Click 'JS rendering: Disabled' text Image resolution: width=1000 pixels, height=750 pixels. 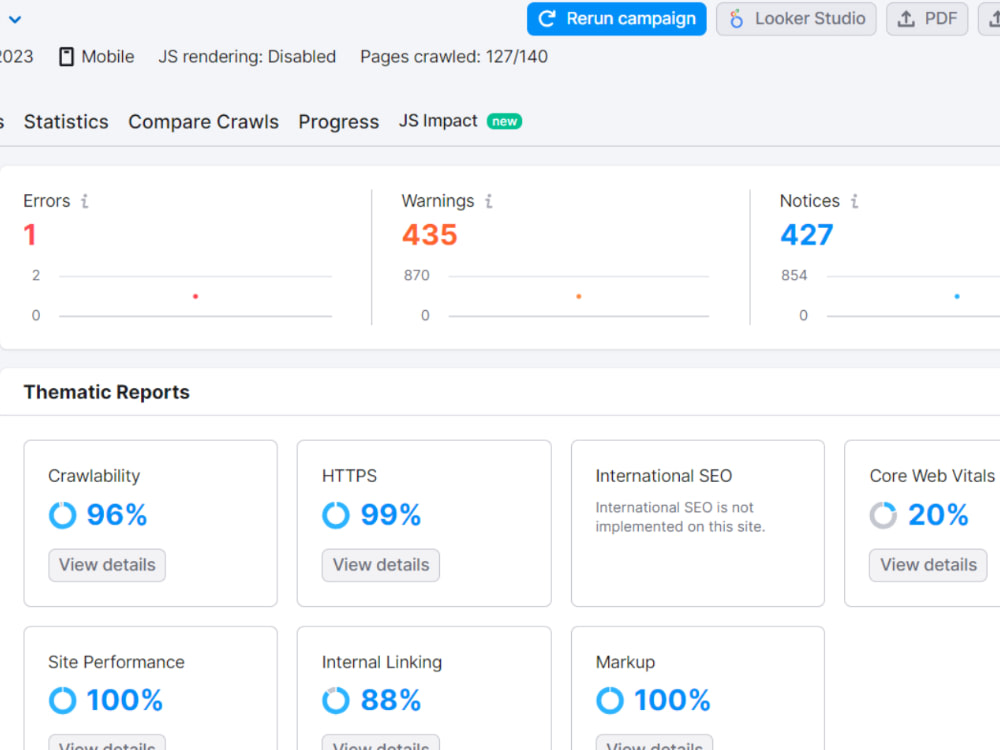247,57
